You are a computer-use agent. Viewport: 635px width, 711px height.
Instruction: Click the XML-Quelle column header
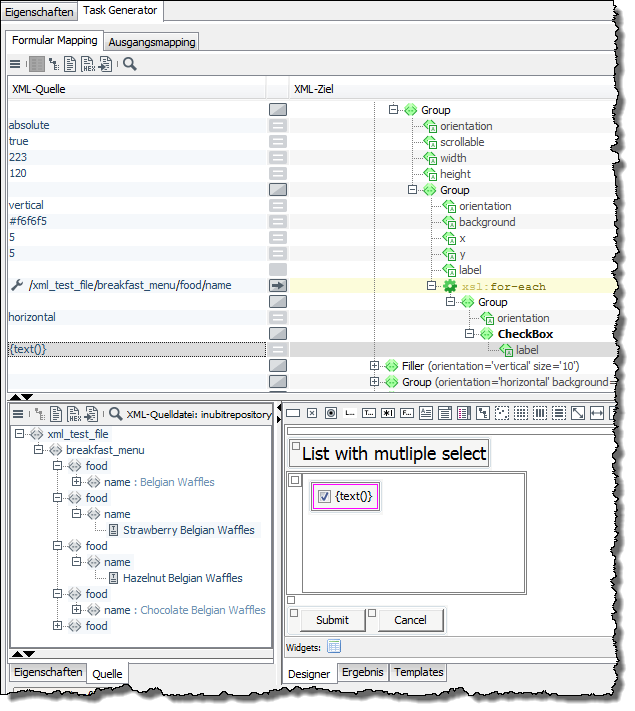coord(137,89)
